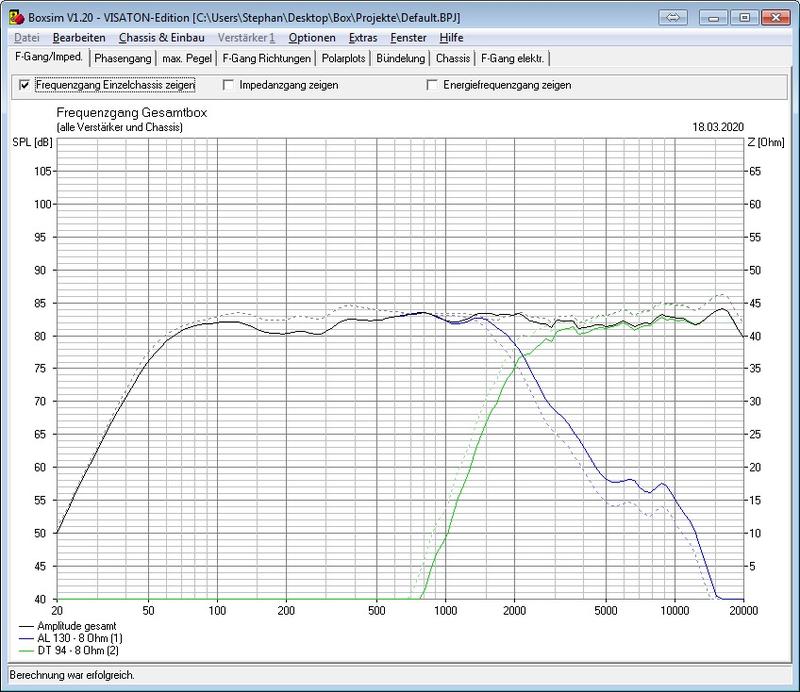This screenshot has width=800, height=692.
Task: Click the Frequenzgang Gesamtbox chart title
Action: pos(132,113)
